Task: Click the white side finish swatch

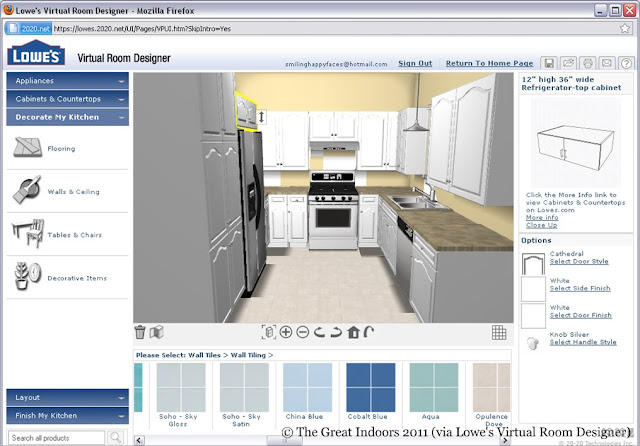Action: 533,289
